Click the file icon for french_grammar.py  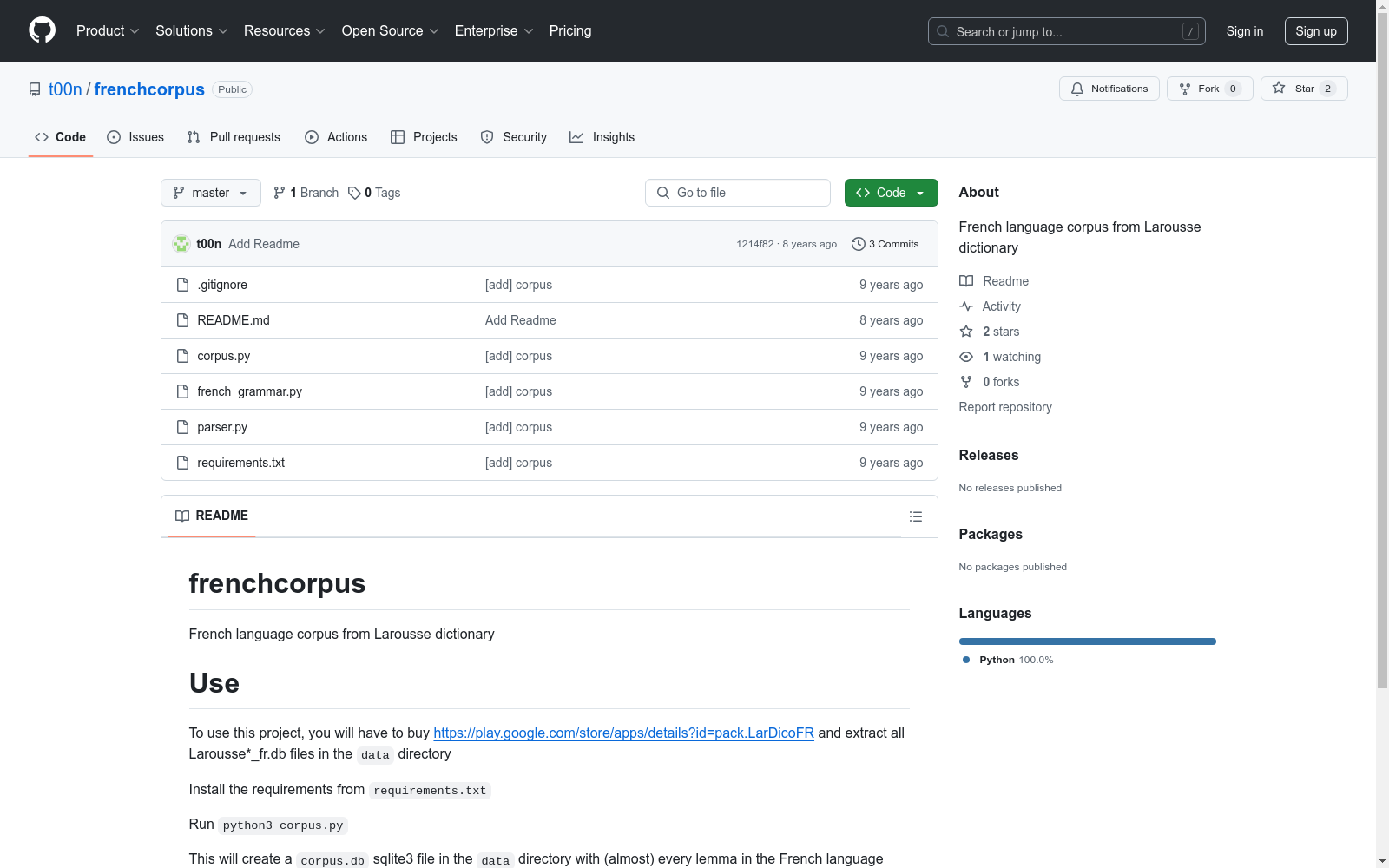click(182, 391)
